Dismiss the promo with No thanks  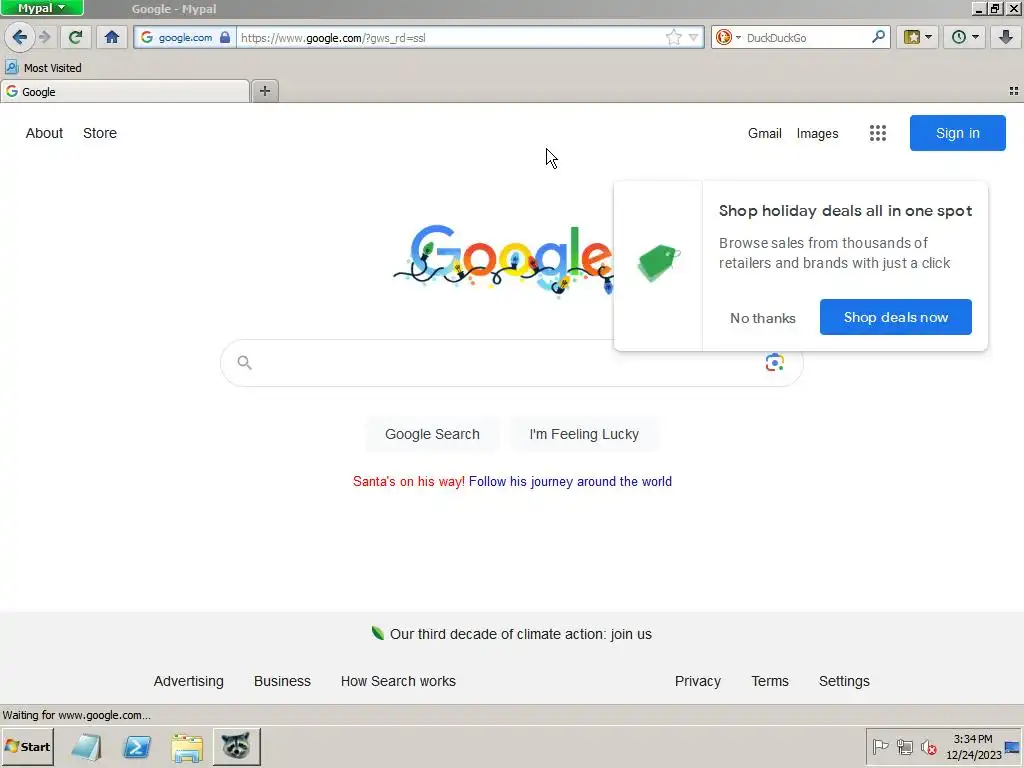(x=763, y=318)
